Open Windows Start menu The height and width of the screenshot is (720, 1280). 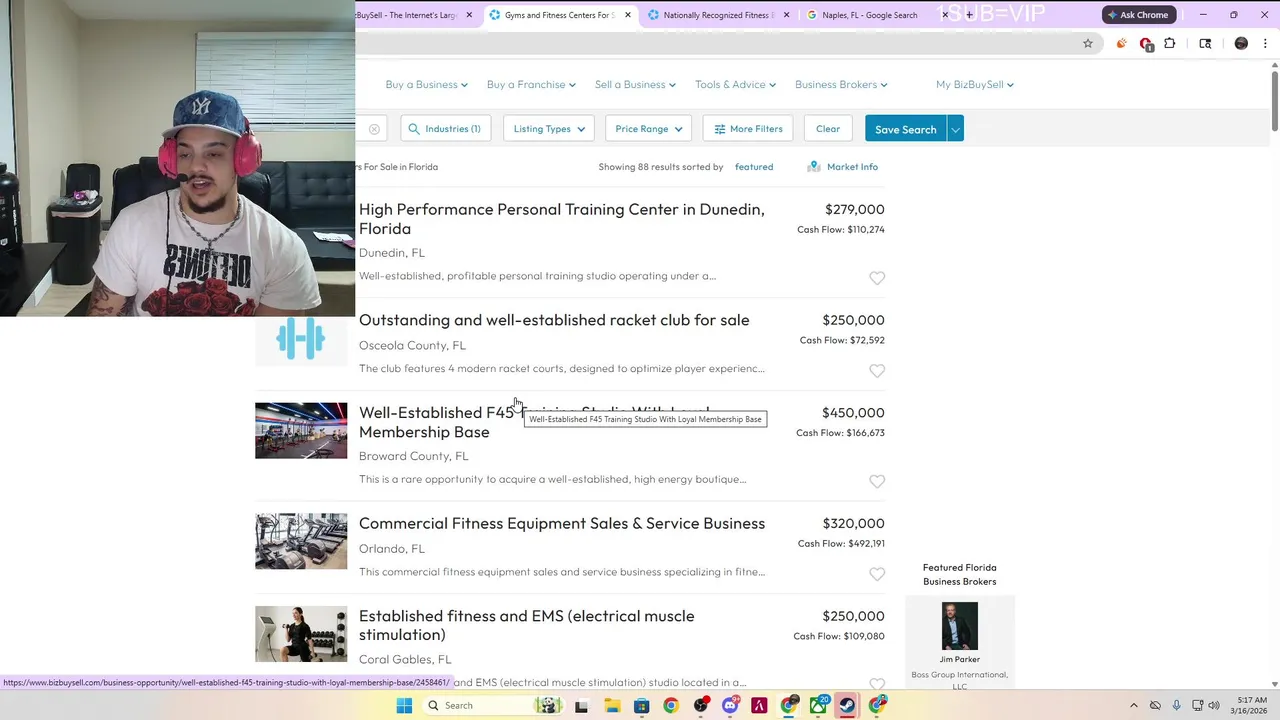click(404, 706)
